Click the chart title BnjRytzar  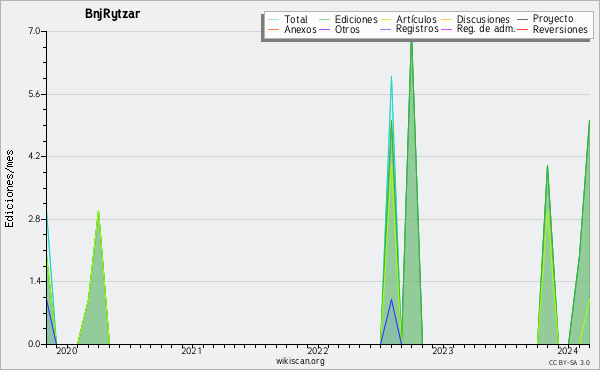coord(112,14)
